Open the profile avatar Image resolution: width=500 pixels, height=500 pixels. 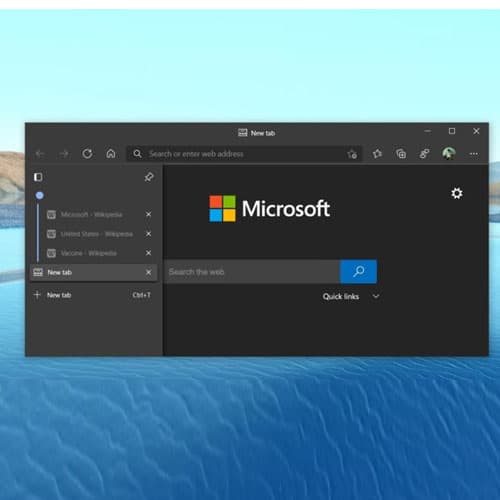pyautogui.click(x=449, y=153)
